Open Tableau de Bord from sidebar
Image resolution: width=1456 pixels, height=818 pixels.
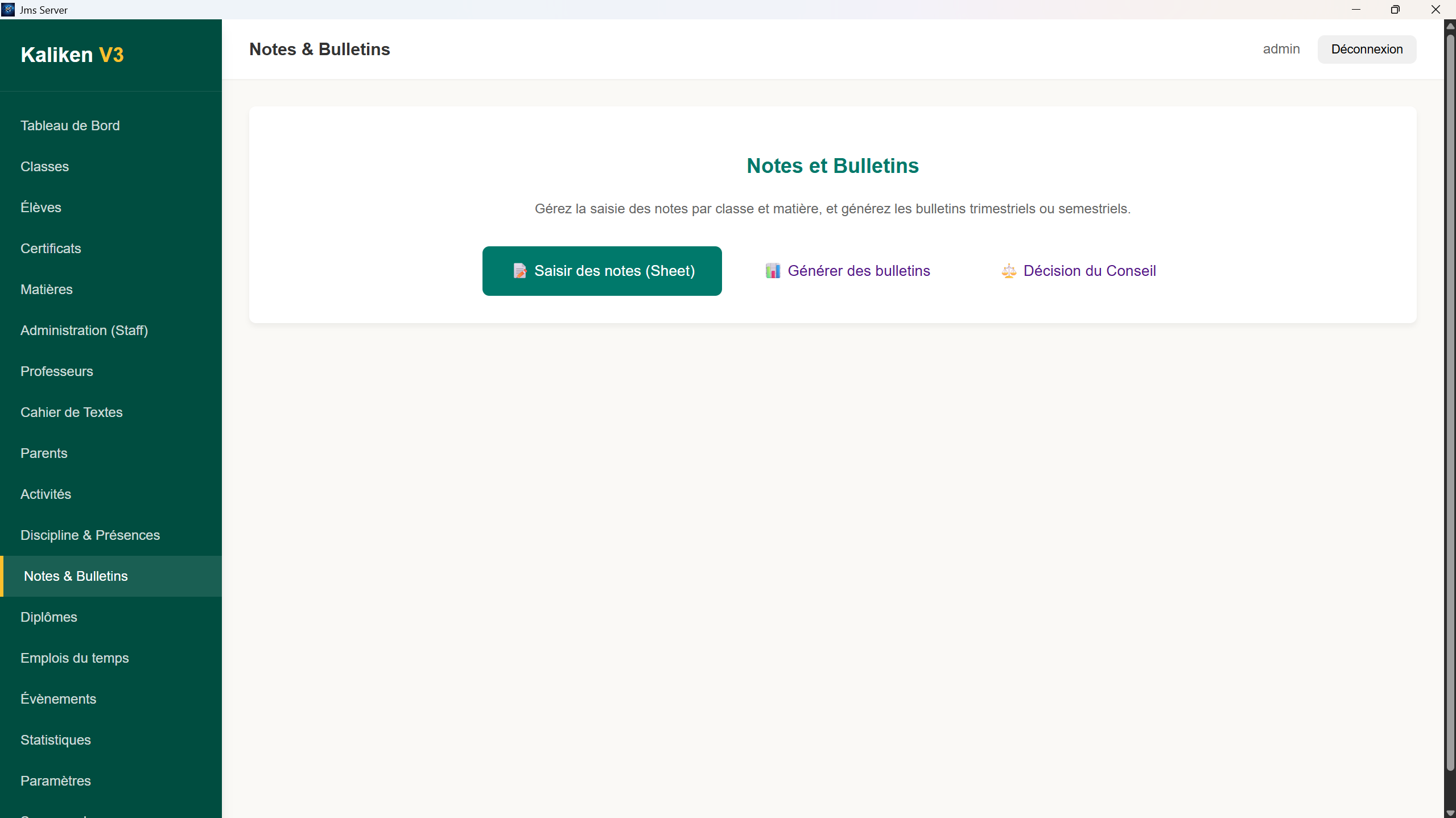pyautogui.click(x=70, y=125)
